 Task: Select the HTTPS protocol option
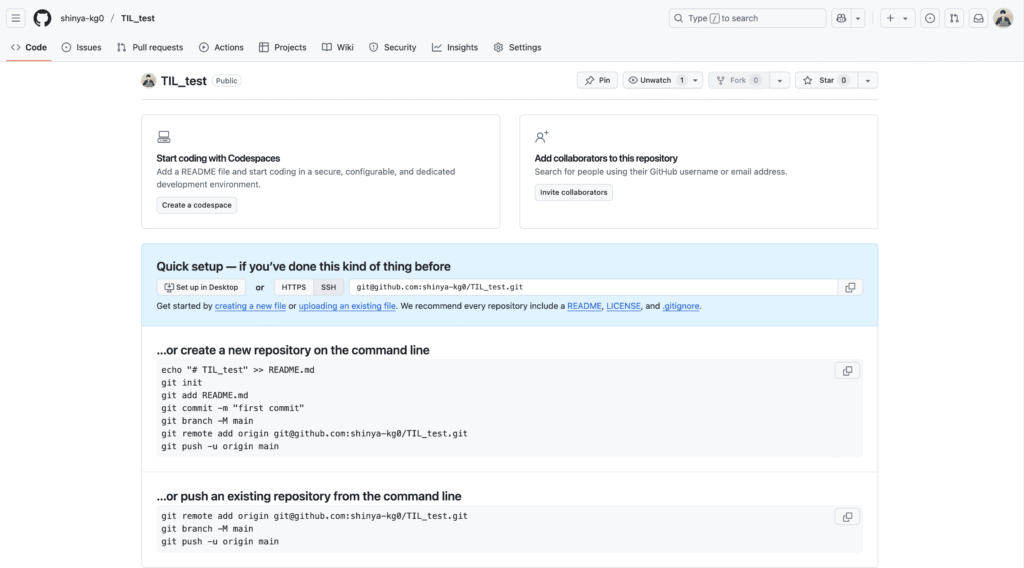293,287
